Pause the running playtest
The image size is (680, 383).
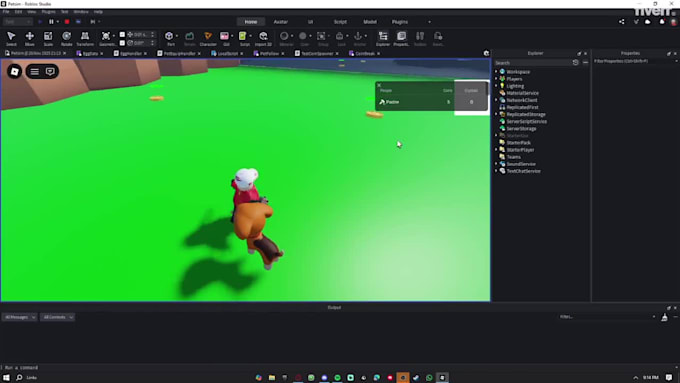point(51,22)
